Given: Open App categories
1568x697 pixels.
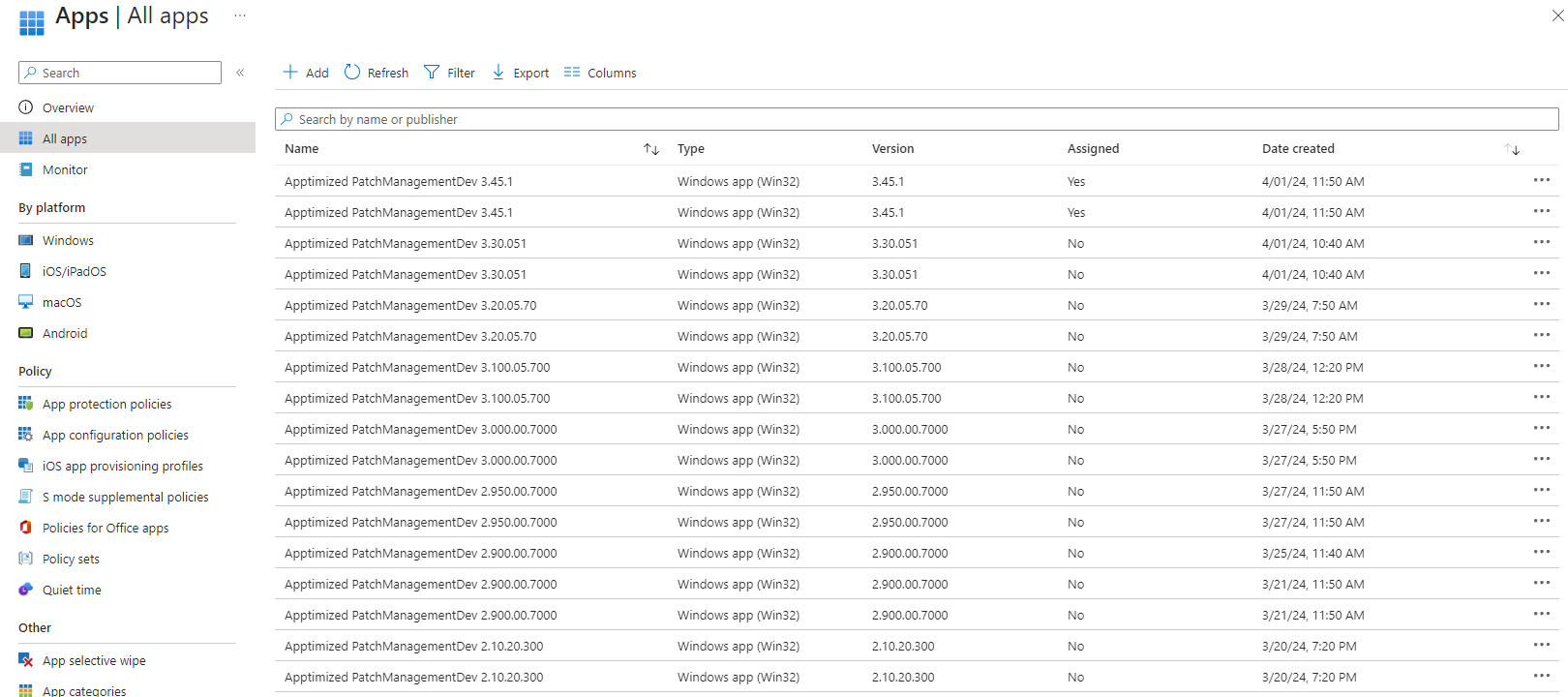Looking at the screenshot, I should pos(84,690).
